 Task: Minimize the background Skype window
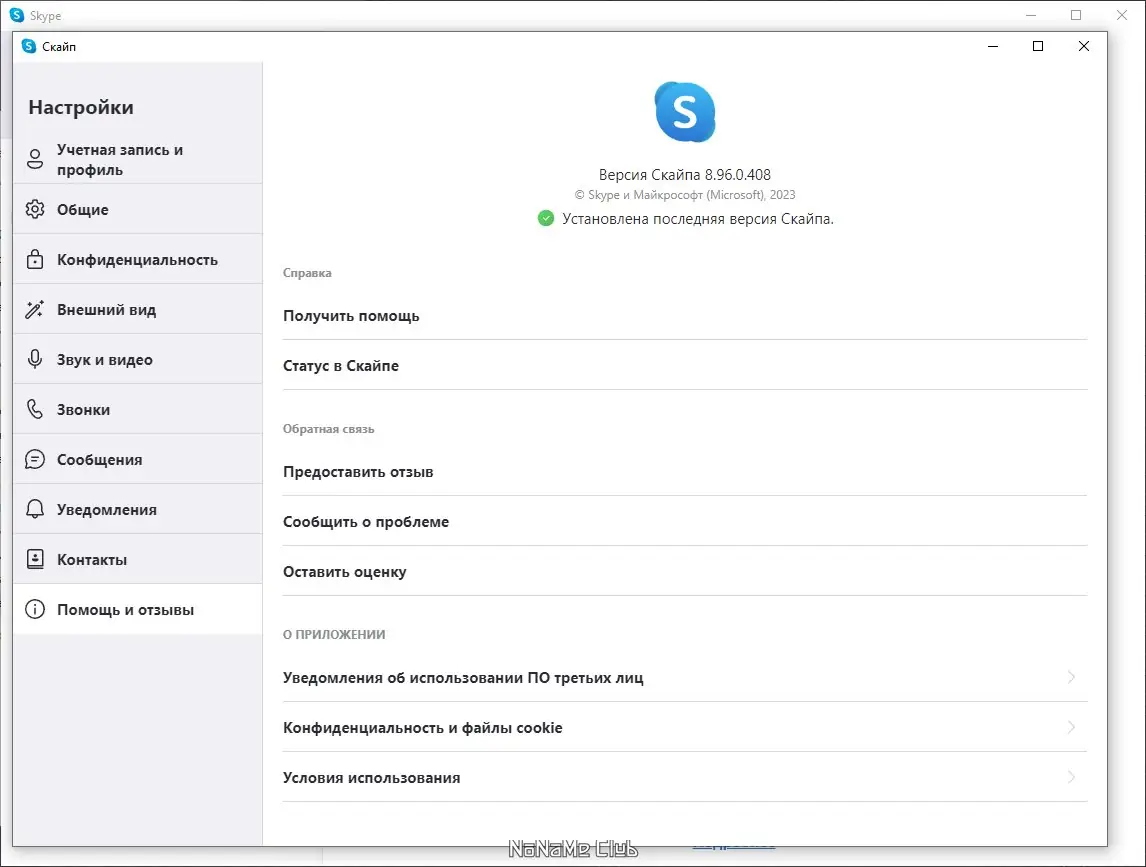pyautogui.click(x=1031, y=15)
